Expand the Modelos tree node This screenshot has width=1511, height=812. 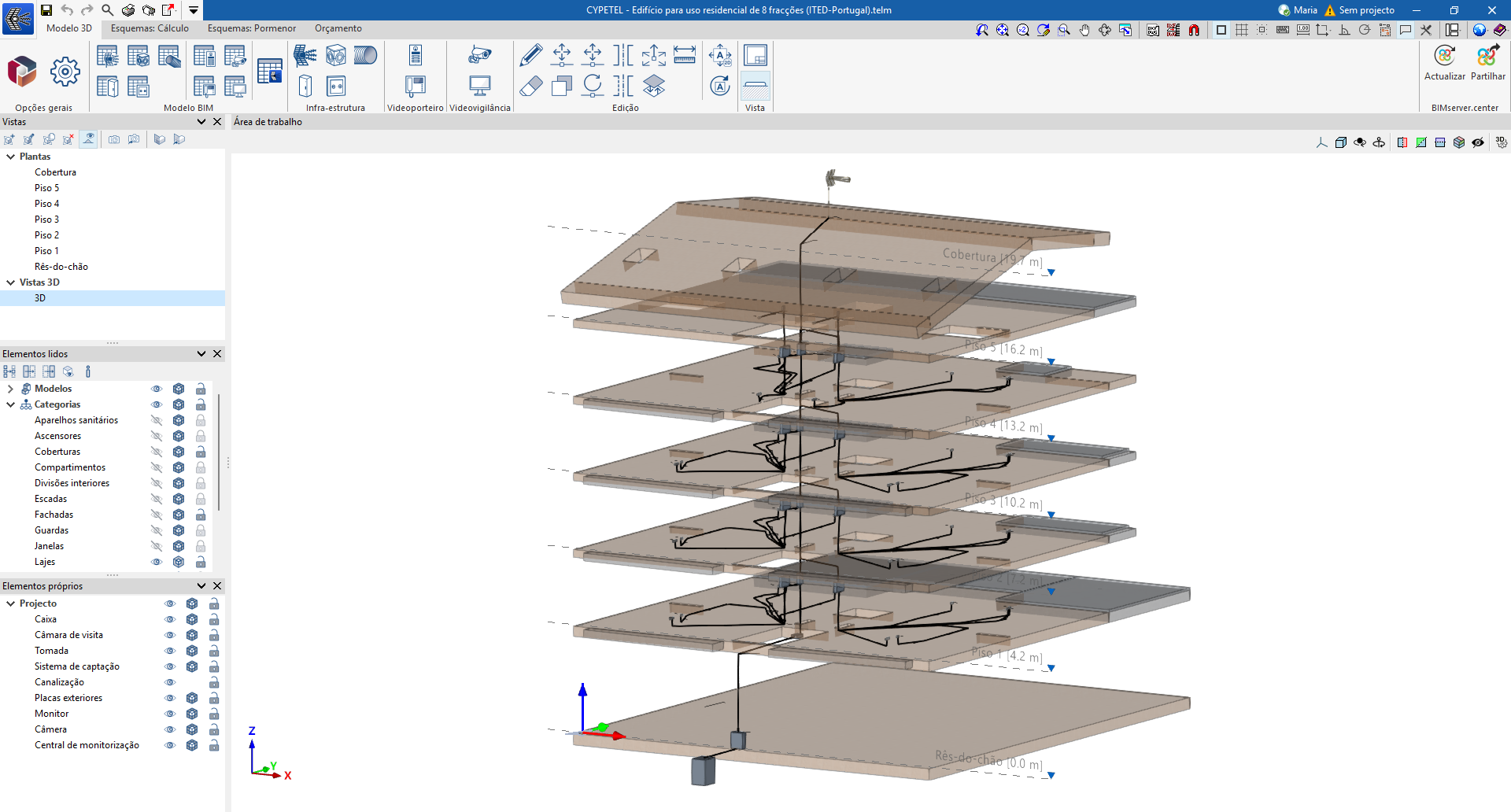tap(10, 389)
